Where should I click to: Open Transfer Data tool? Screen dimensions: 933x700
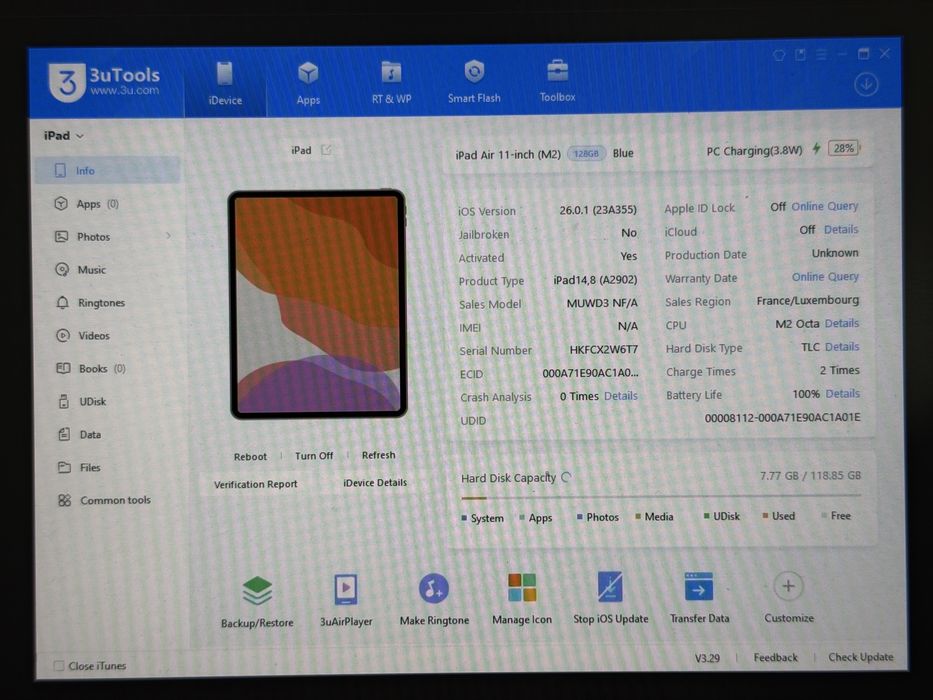(x=699, y=596)
